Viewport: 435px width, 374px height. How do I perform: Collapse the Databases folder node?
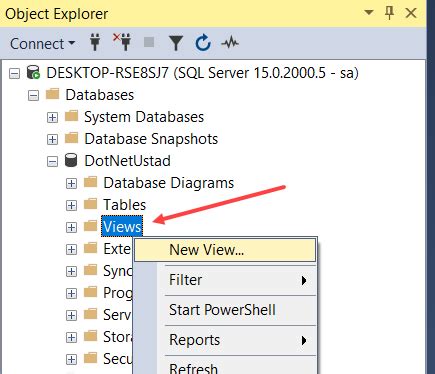[33, 95]
